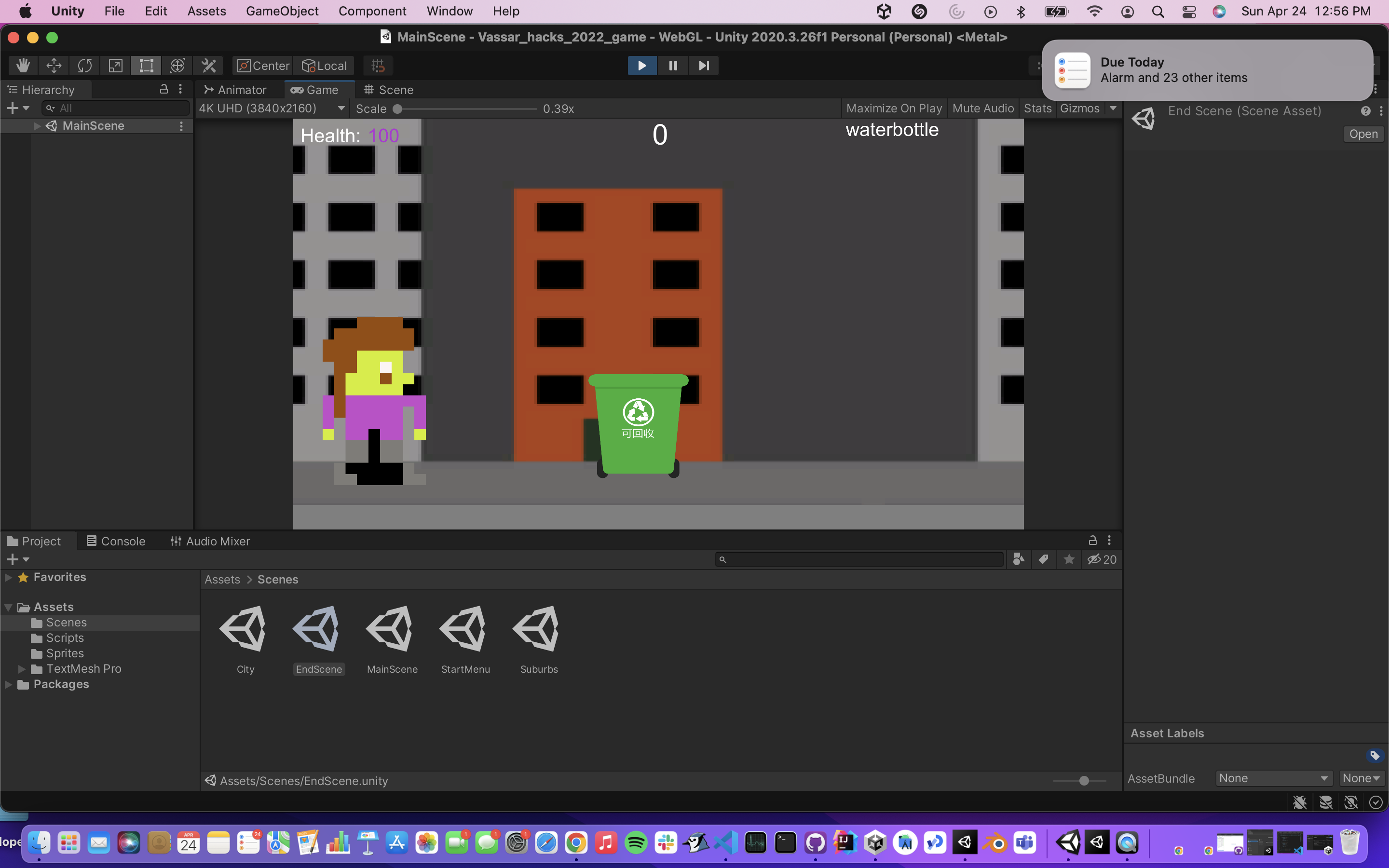The image size is (1389, 868).
Task: Select the Hand tool in toolbar
Action: click(x=23, y=66)
